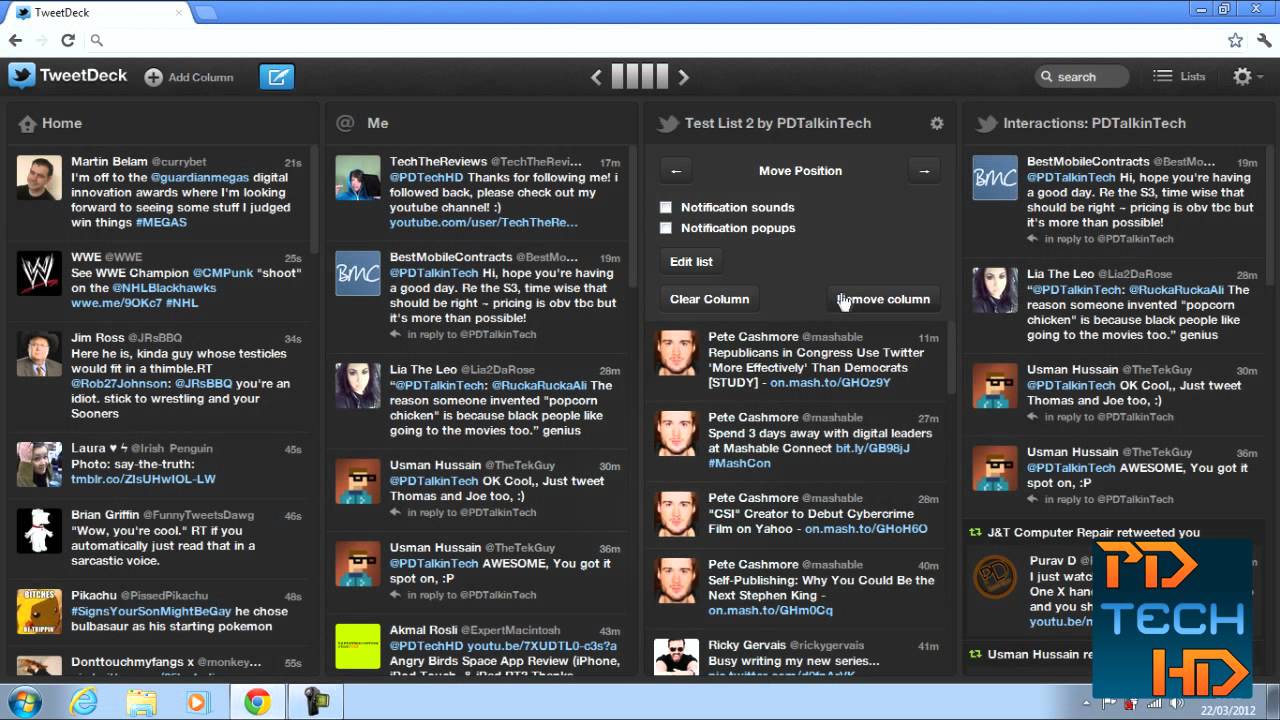Select the TweetDeck browser tab
This screenshot has height=720, width=1280.
[x=100, y=13]
